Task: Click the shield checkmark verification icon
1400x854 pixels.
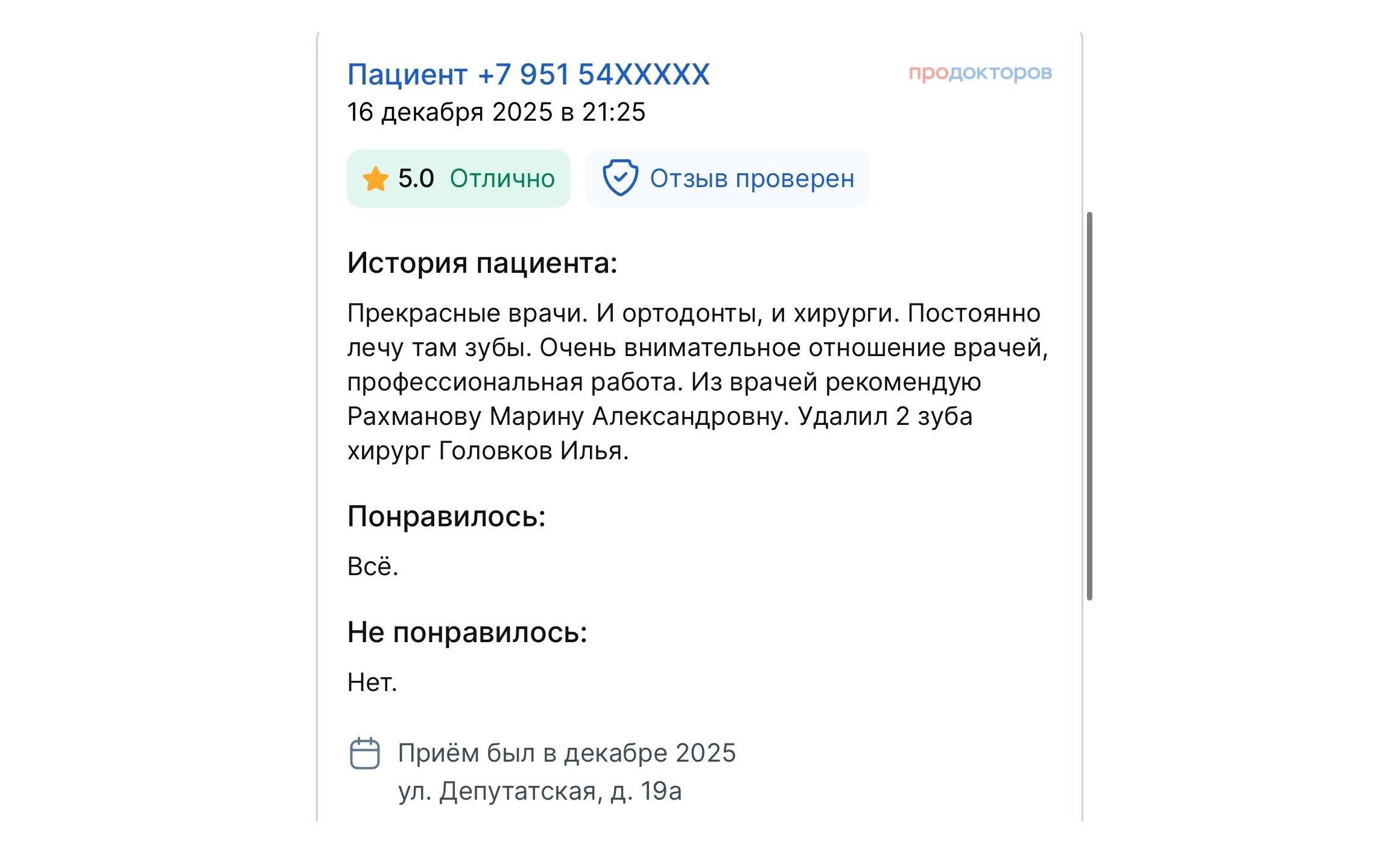Action: tap(619, 178)
